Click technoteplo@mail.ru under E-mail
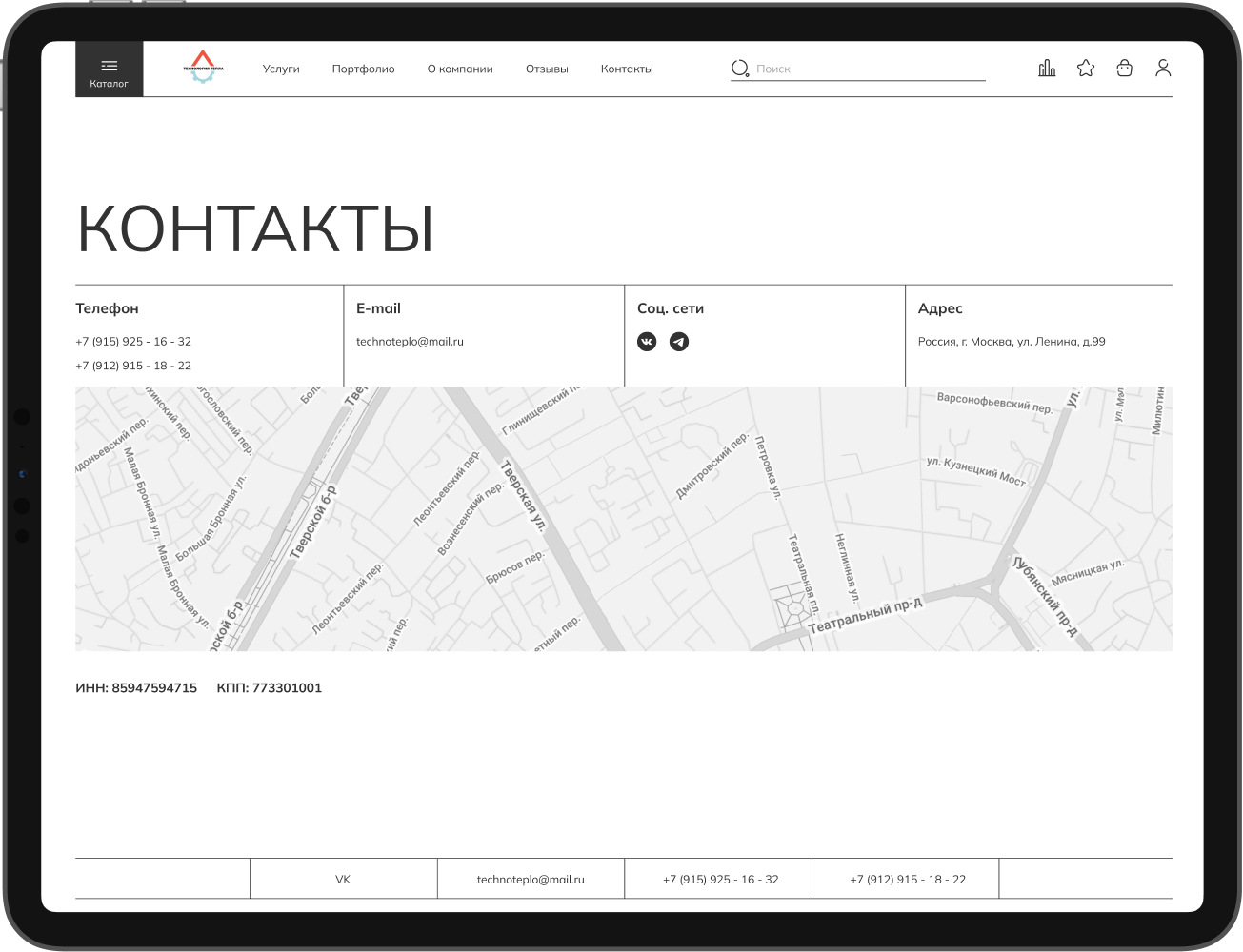The height and width of the screenshot is (952, 1243). [410, 342]
